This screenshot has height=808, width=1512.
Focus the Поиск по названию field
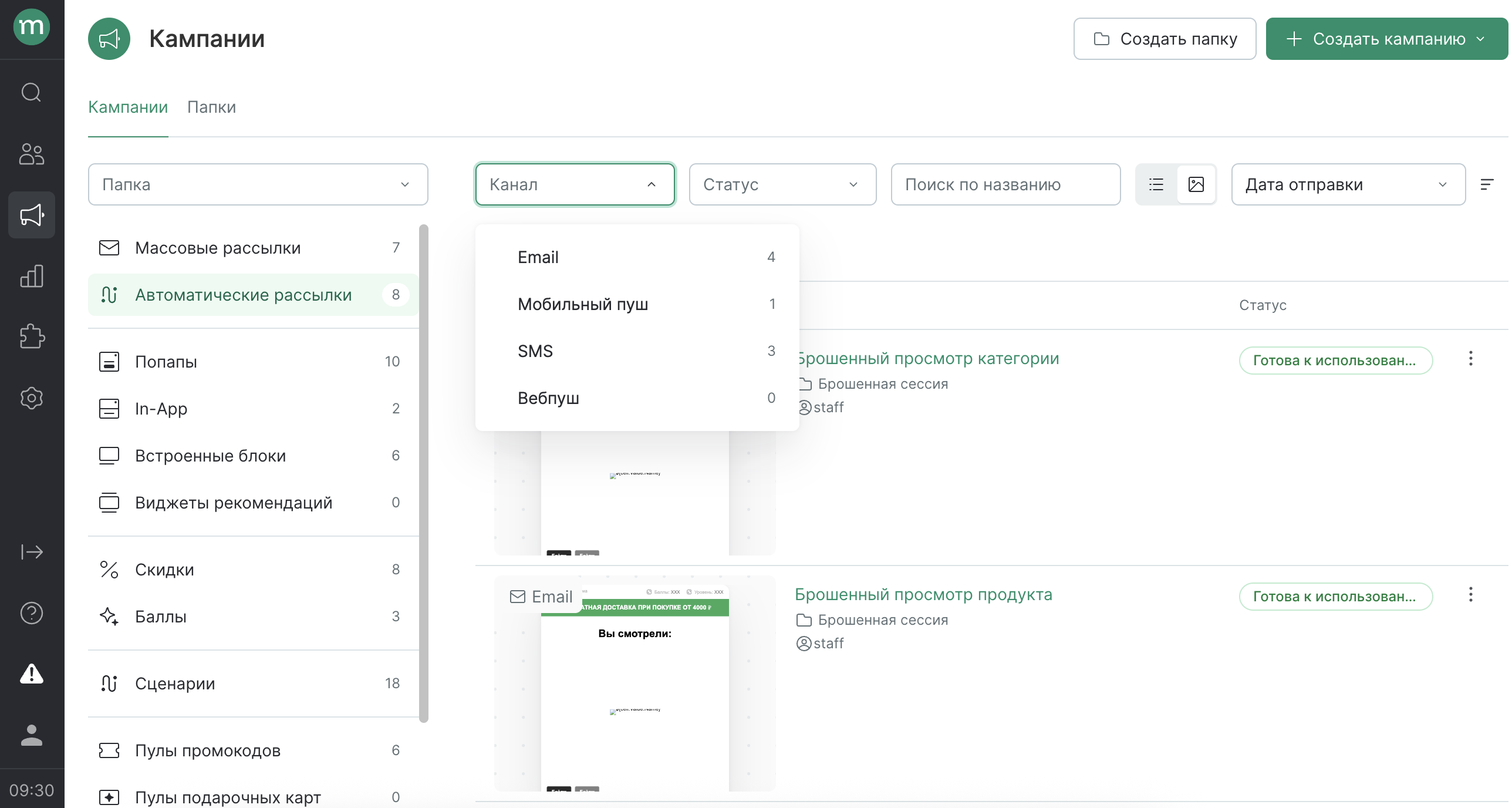1006,184
